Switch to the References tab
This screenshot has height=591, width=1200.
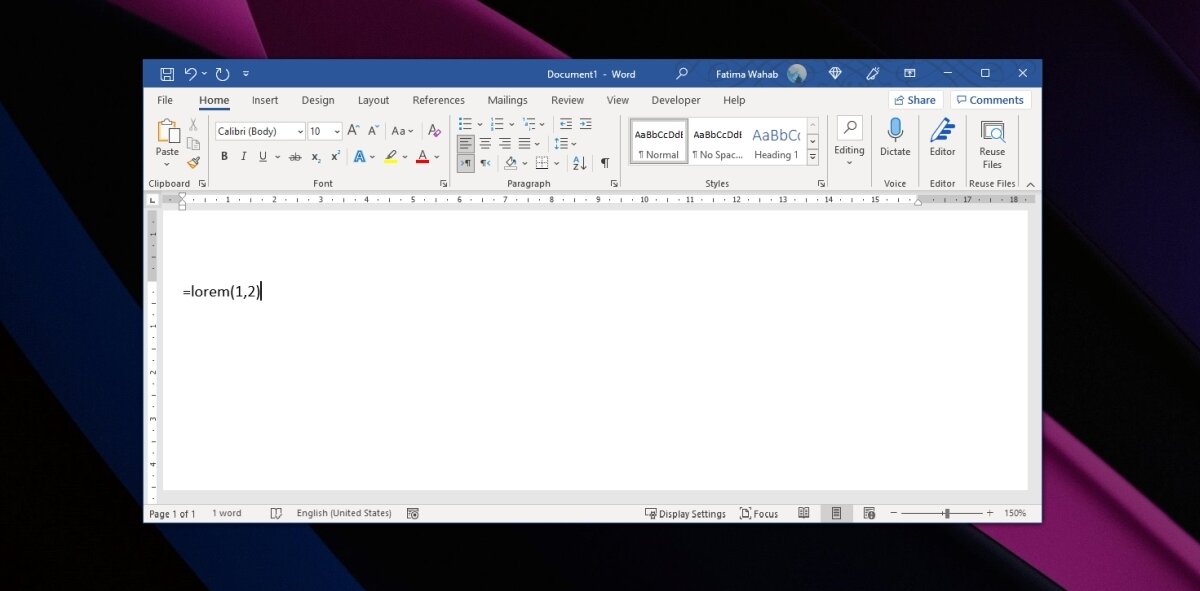pyautogui.click(x=439, y=100)
